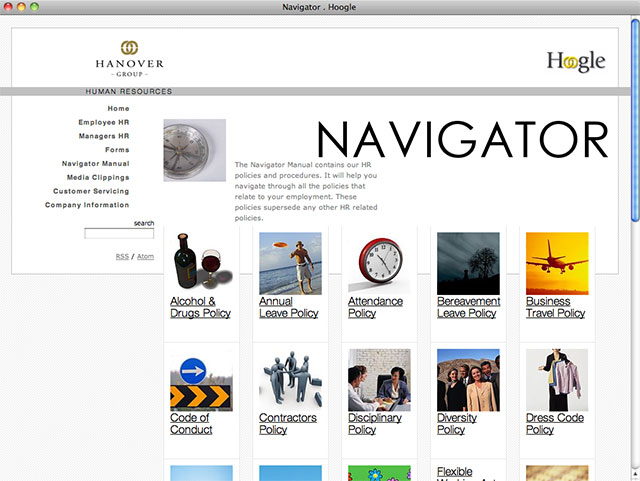Open Media Clippings in the sidebar
Image resolution: width=640 pixels, height=481 pixels.
point(98,177)
